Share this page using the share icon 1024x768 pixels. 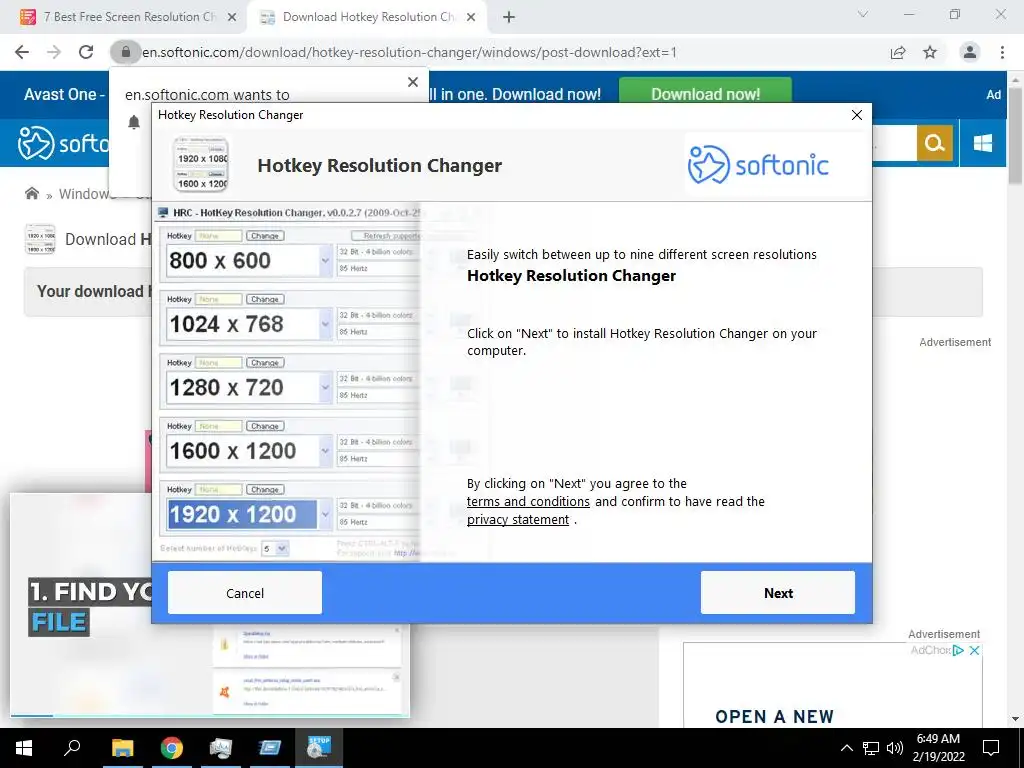(898, 52)
